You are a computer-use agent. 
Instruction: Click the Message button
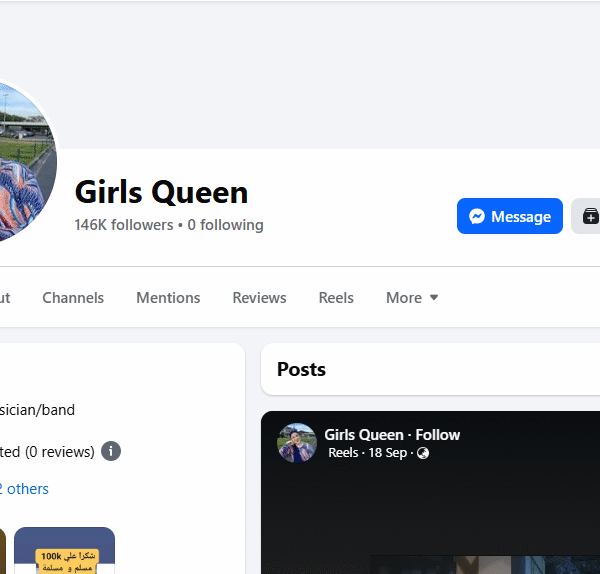click(x=510, y=216)
